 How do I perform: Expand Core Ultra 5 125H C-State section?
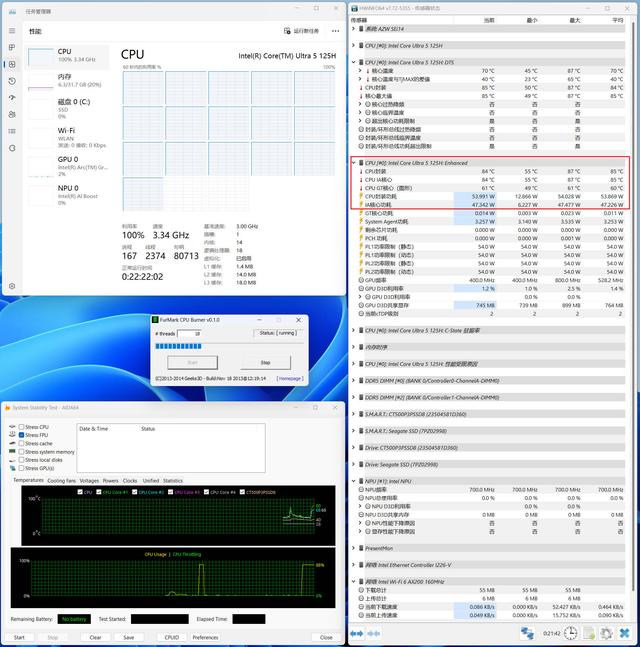click(354, 331)
